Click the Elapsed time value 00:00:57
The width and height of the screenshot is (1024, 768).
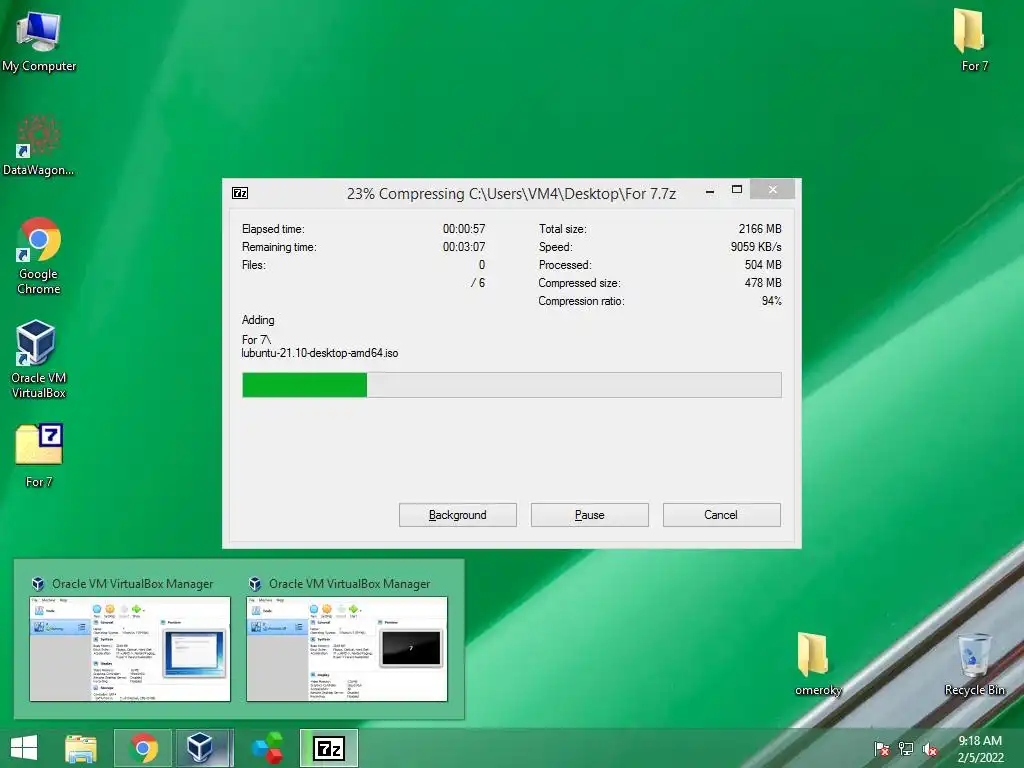click(464, 229)
